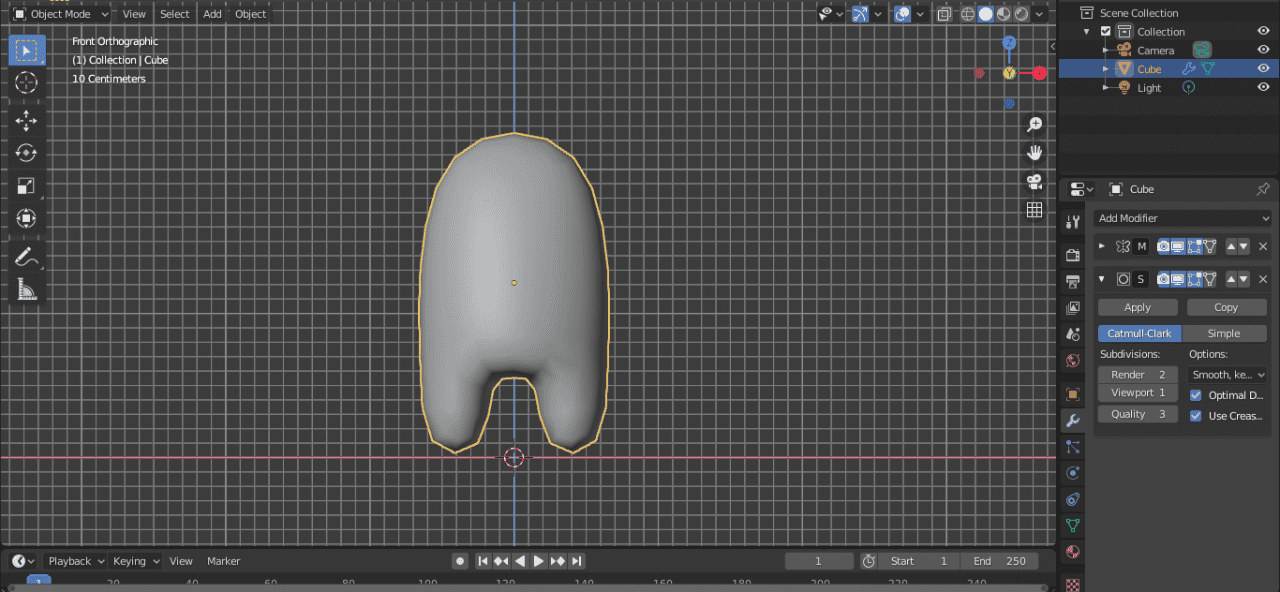
Task: Select the Rotate tool in the toolbar
Action: pos(26,152)
